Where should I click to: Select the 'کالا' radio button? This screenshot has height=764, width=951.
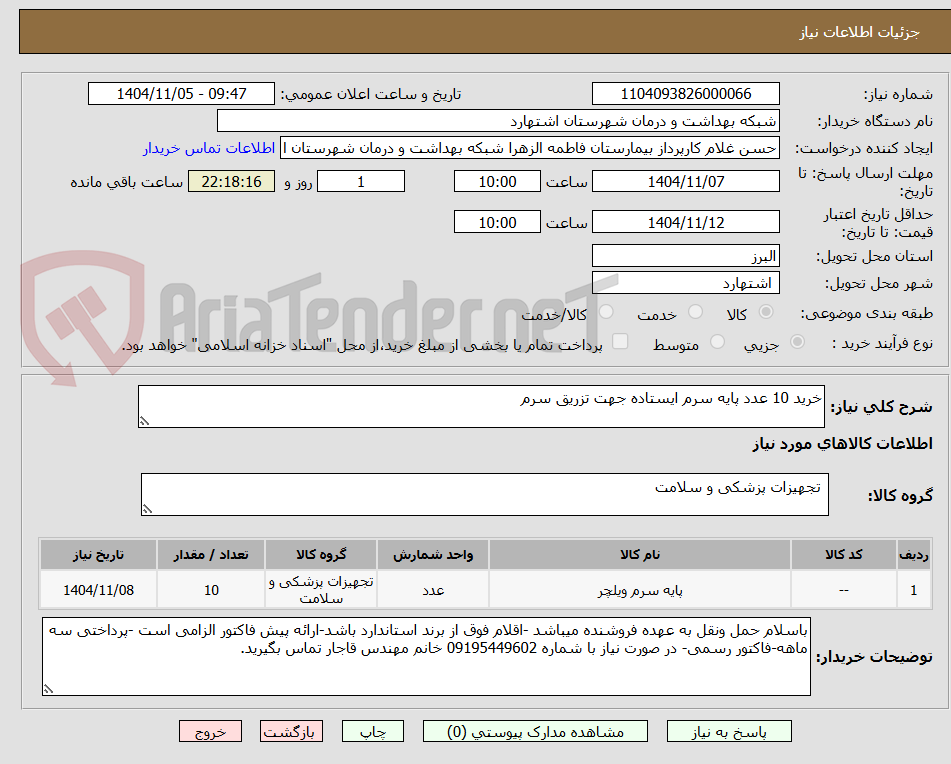766,312
